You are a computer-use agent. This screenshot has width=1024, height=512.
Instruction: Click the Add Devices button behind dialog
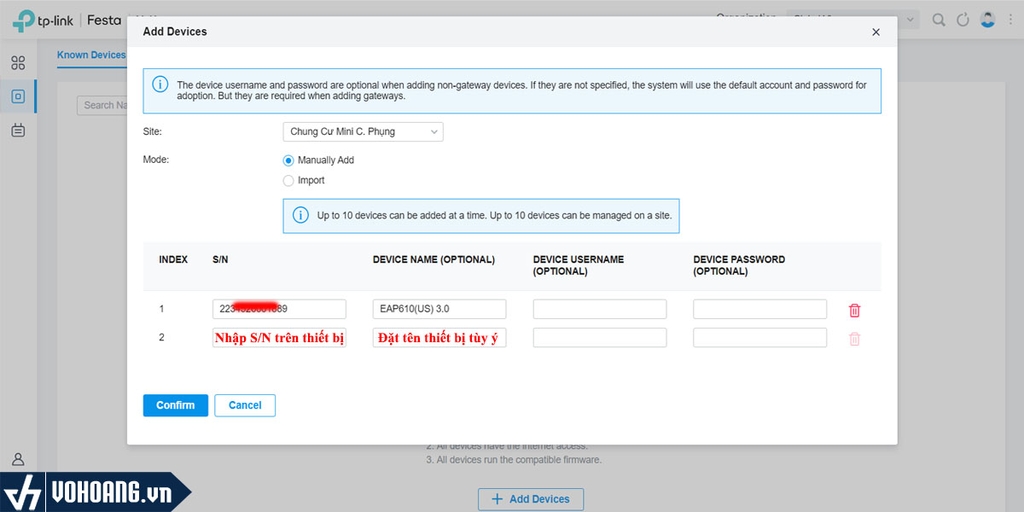(x=531, y=499)
